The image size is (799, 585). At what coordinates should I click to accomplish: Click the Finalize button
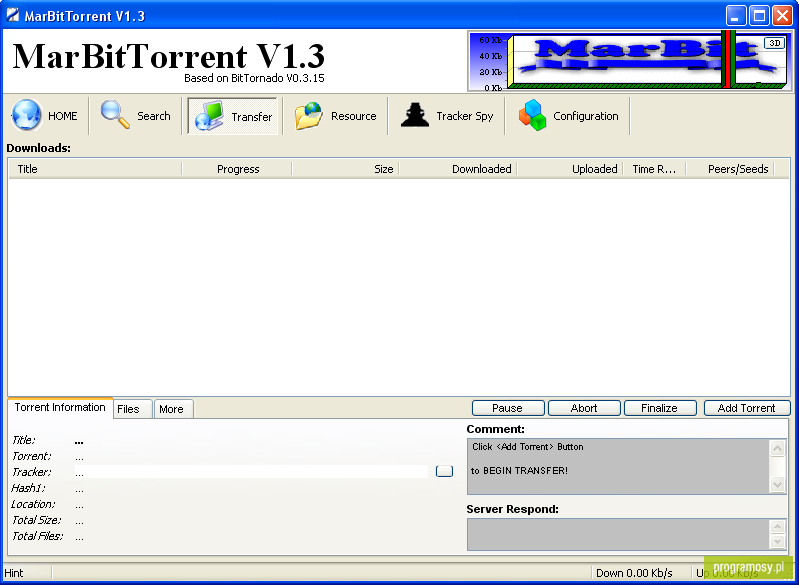tap(660, 408)
